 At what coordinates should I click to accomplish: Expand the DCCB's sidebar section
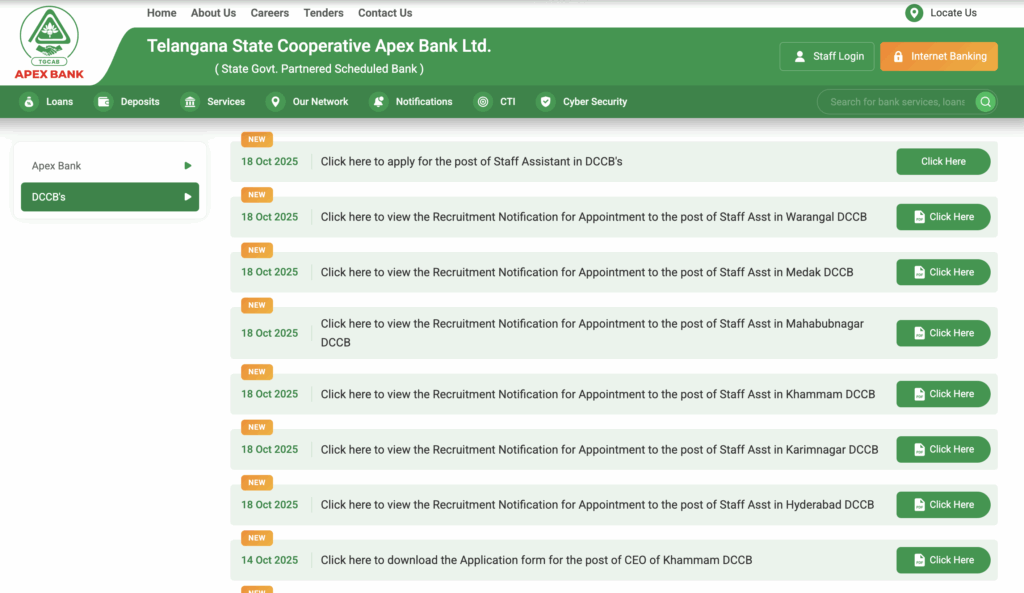110,197
